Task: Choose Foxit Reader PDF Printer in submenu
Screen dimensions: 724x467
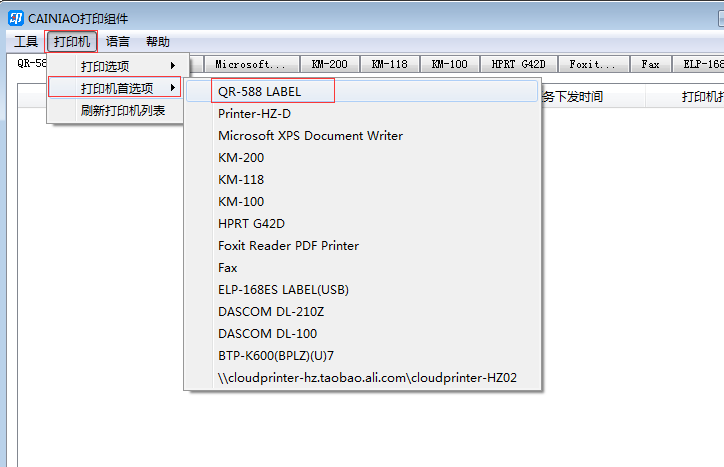Action: click(288, 245)
